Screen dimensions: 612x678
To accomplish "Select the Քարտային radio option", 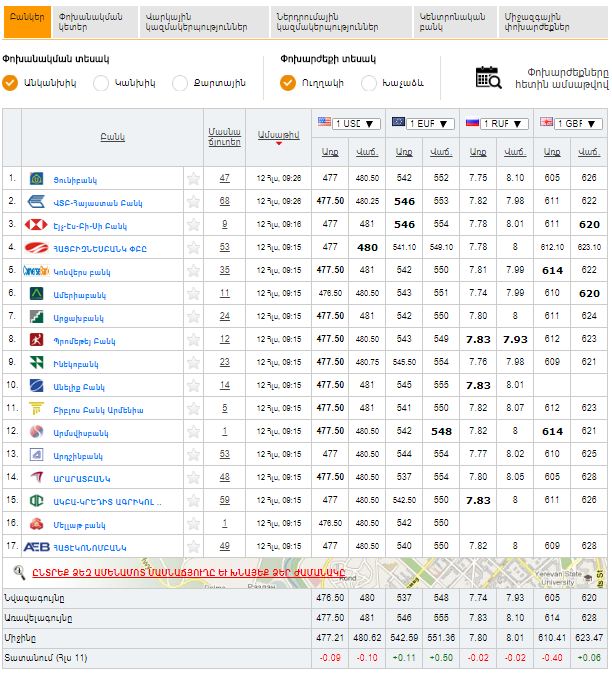I will [180, 83].
